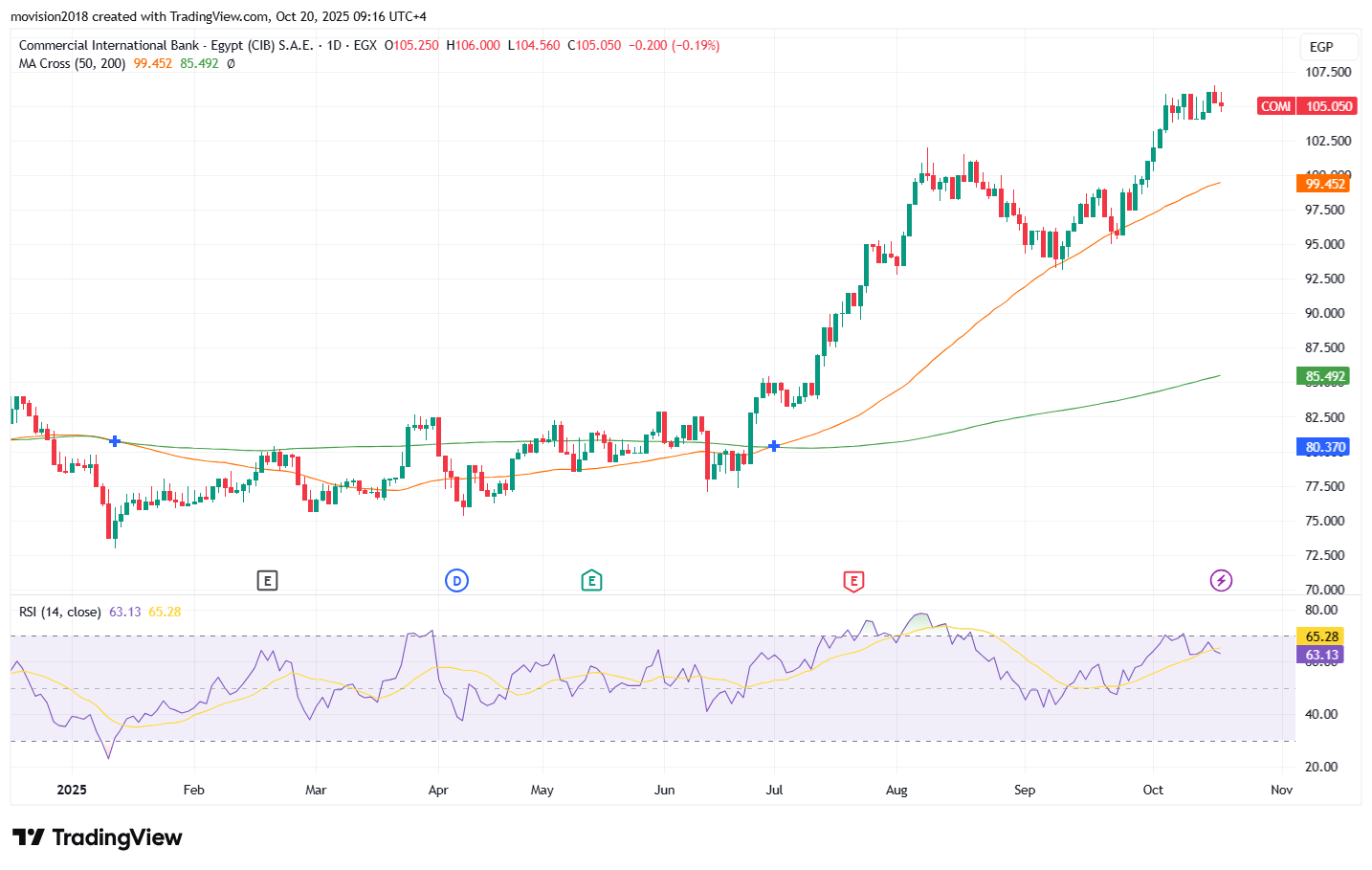Toggle the ∅ symbol beside MA Cross values
The image size is (1372, 870).
232,64
